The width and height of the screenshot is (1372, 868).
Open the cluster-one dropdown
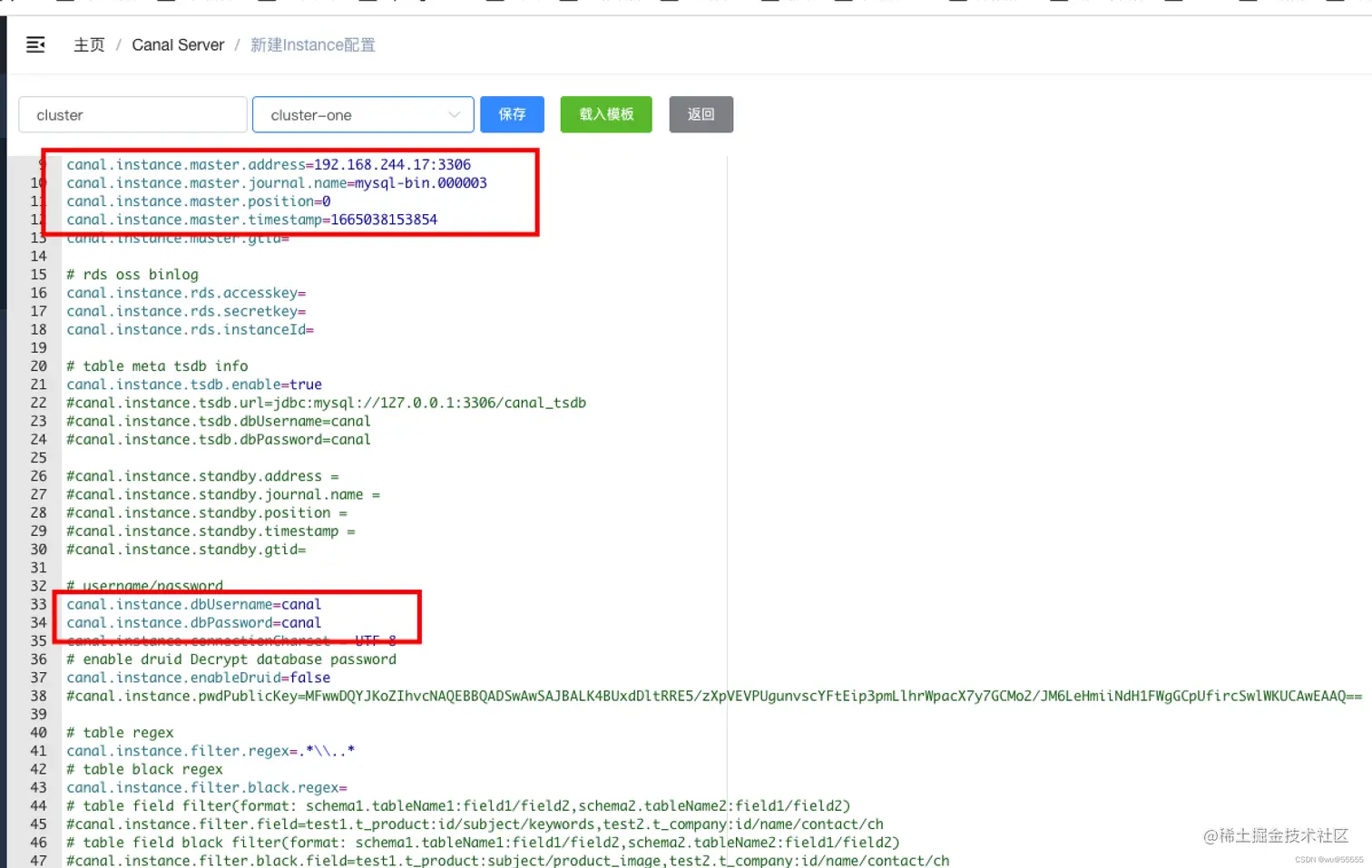[363, 115]
